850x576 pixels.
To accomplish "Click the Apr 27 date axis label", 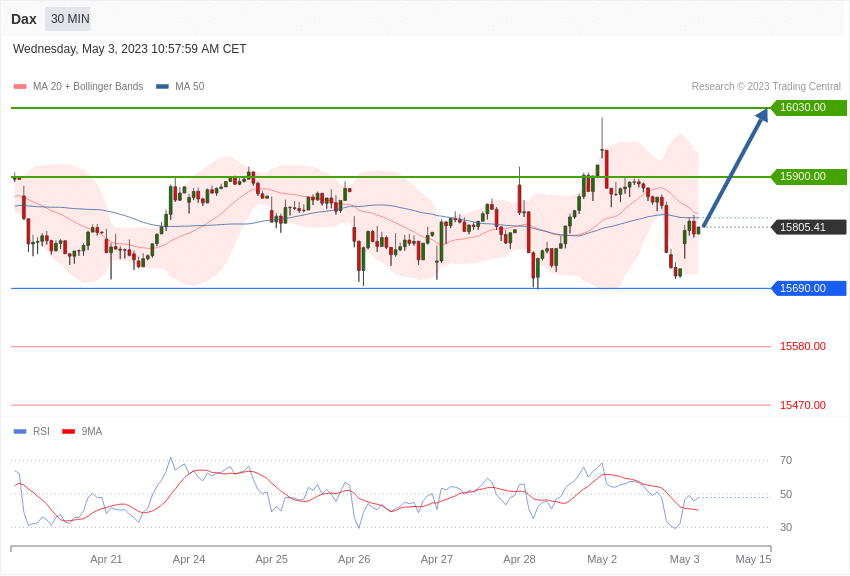I will click(x=436, y=559).
